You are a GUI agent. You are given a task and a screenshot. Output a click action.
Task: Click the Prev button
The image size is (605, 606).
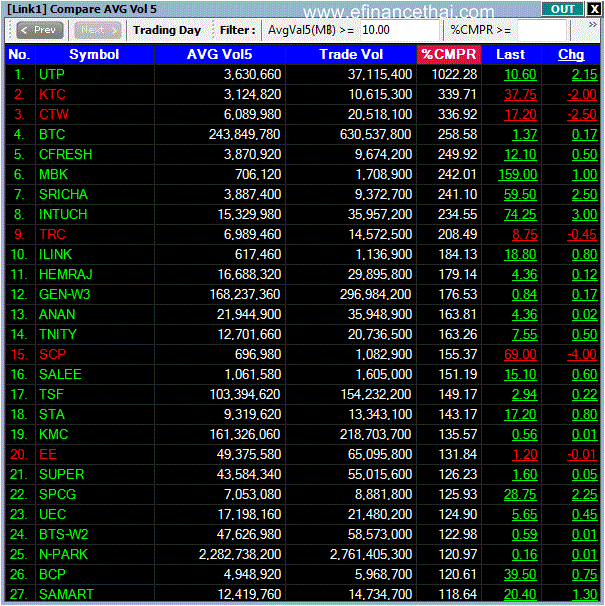point(40,30)
